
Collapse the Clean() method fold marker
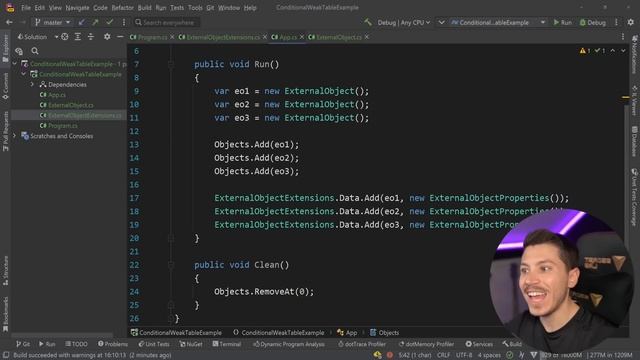coord(171,265)
